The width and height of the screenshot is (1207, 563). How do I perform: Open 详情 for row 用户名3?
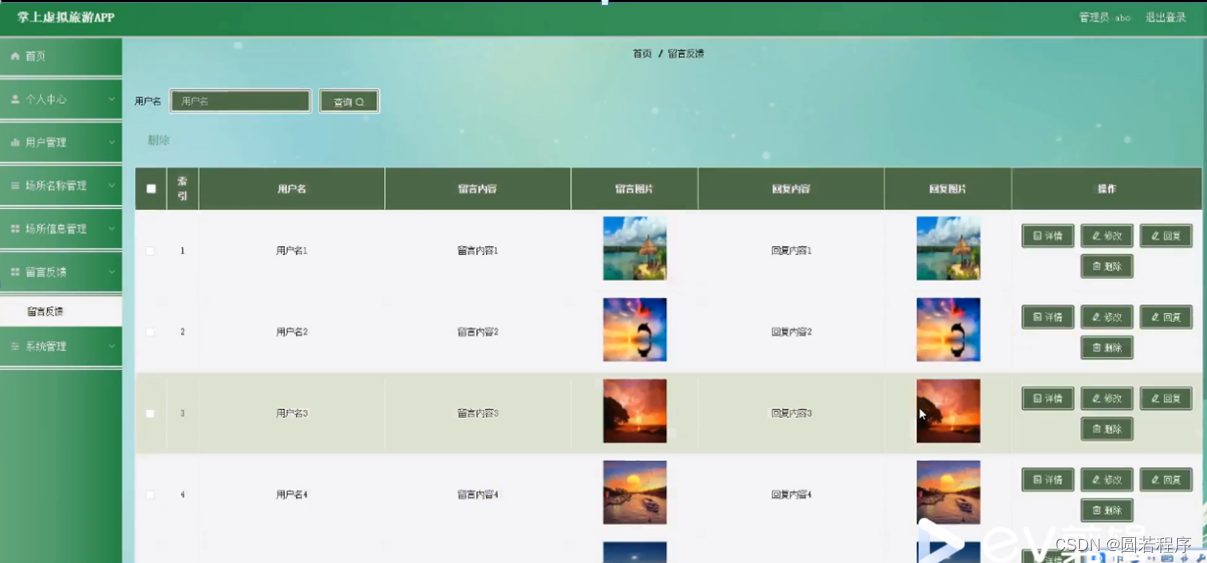click(1048, 398)
